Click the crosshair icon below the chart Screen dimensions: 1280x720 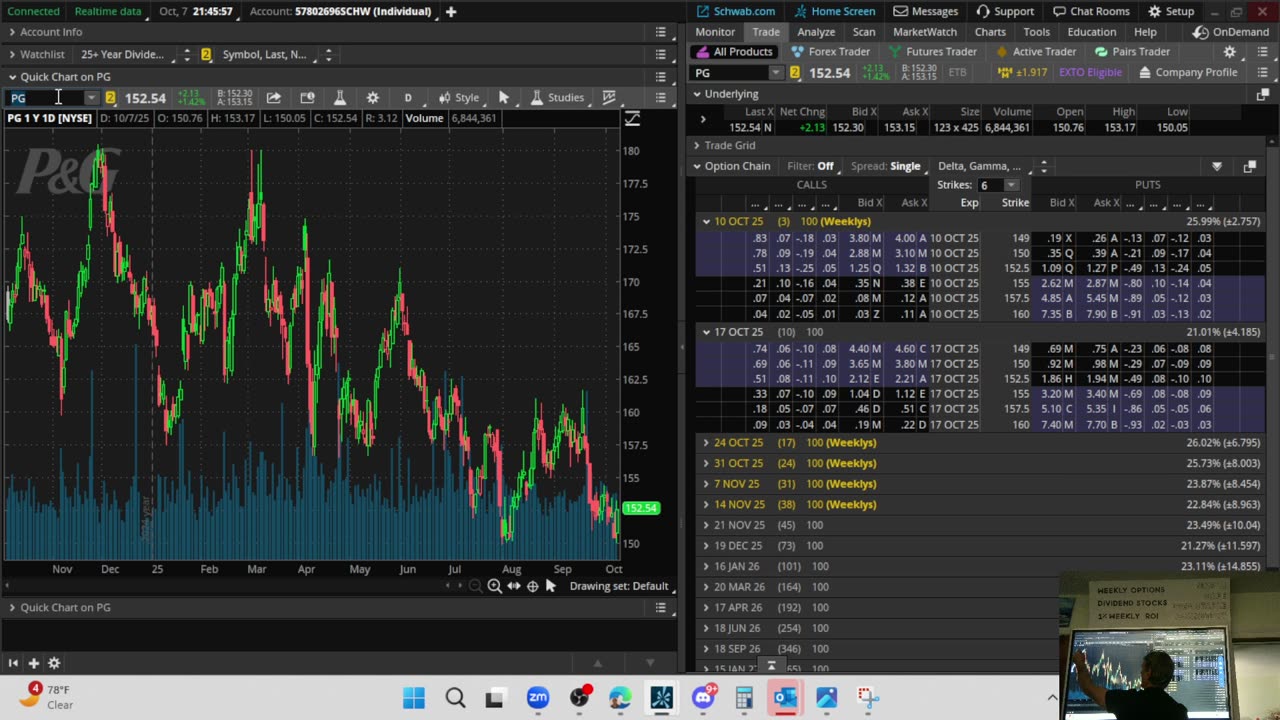coord(533,586)
